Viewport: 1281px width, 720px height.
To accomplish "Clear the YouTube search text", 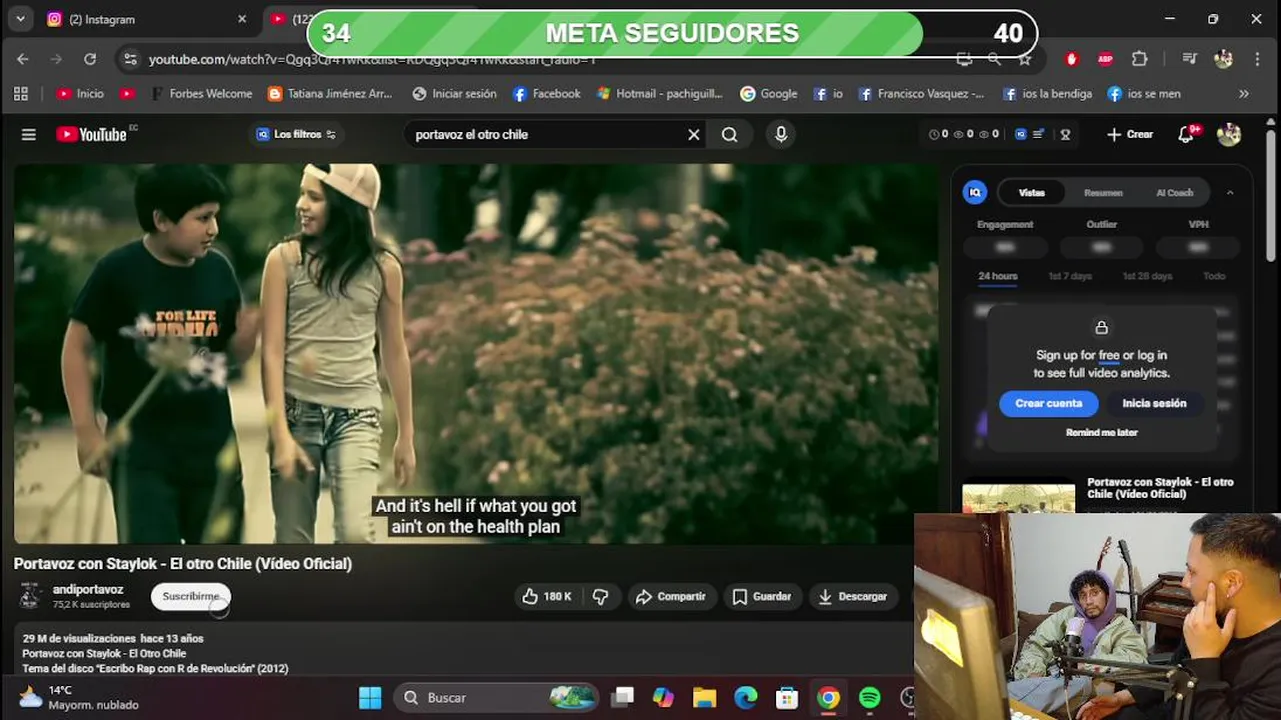I will click(693, 135).
